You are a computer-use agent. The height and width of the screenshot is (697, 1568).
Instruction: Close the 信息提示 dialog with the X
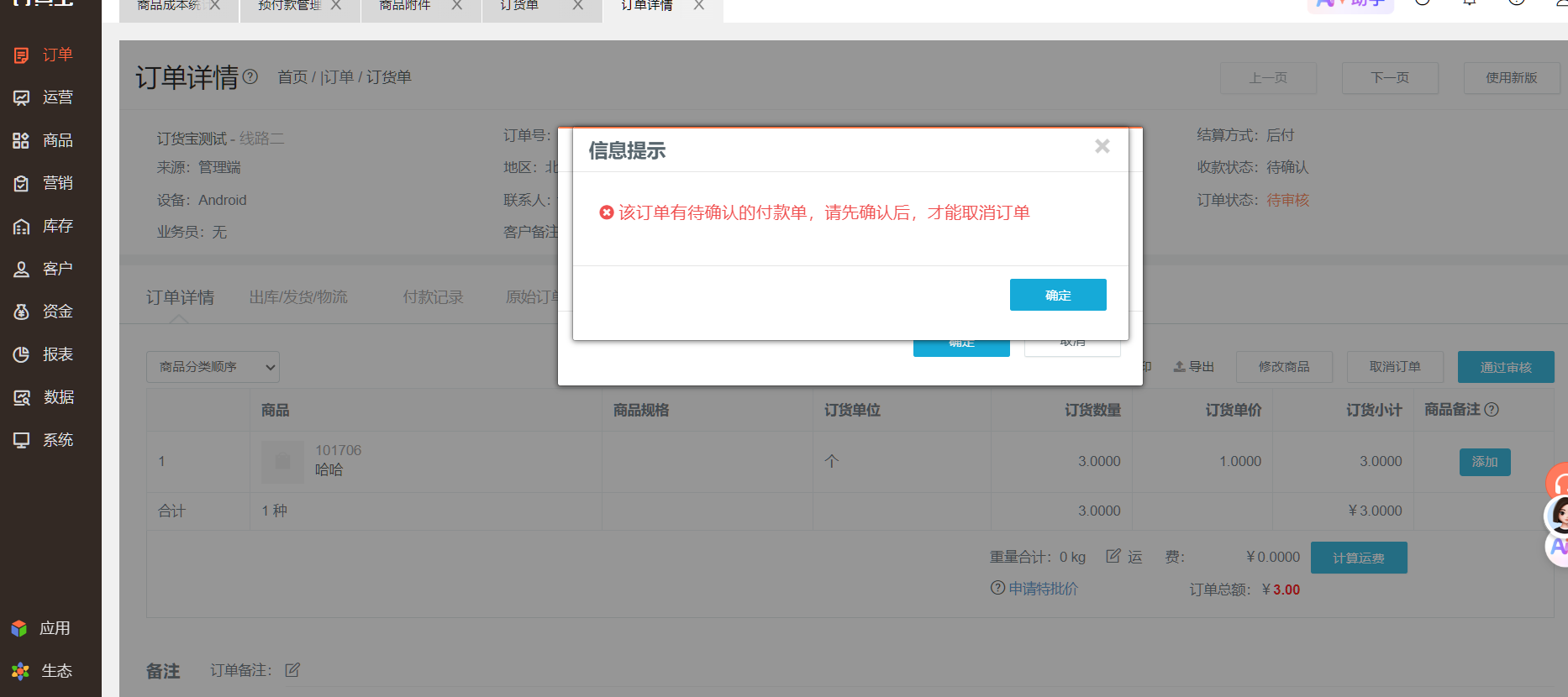[1102, 147]
